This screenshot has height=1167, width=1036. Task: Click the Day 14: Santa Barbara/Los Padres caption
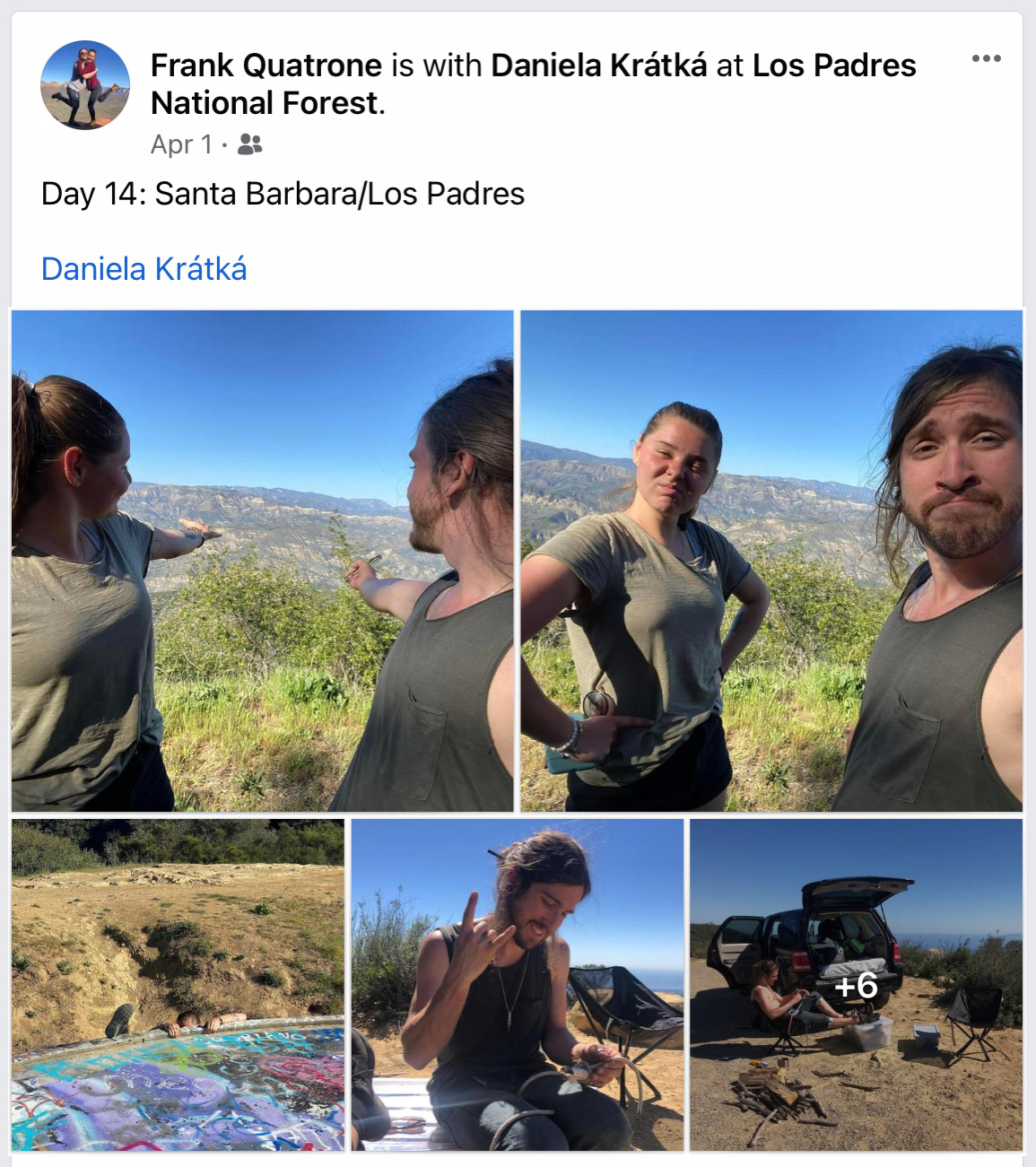click(x=283, y=194)
